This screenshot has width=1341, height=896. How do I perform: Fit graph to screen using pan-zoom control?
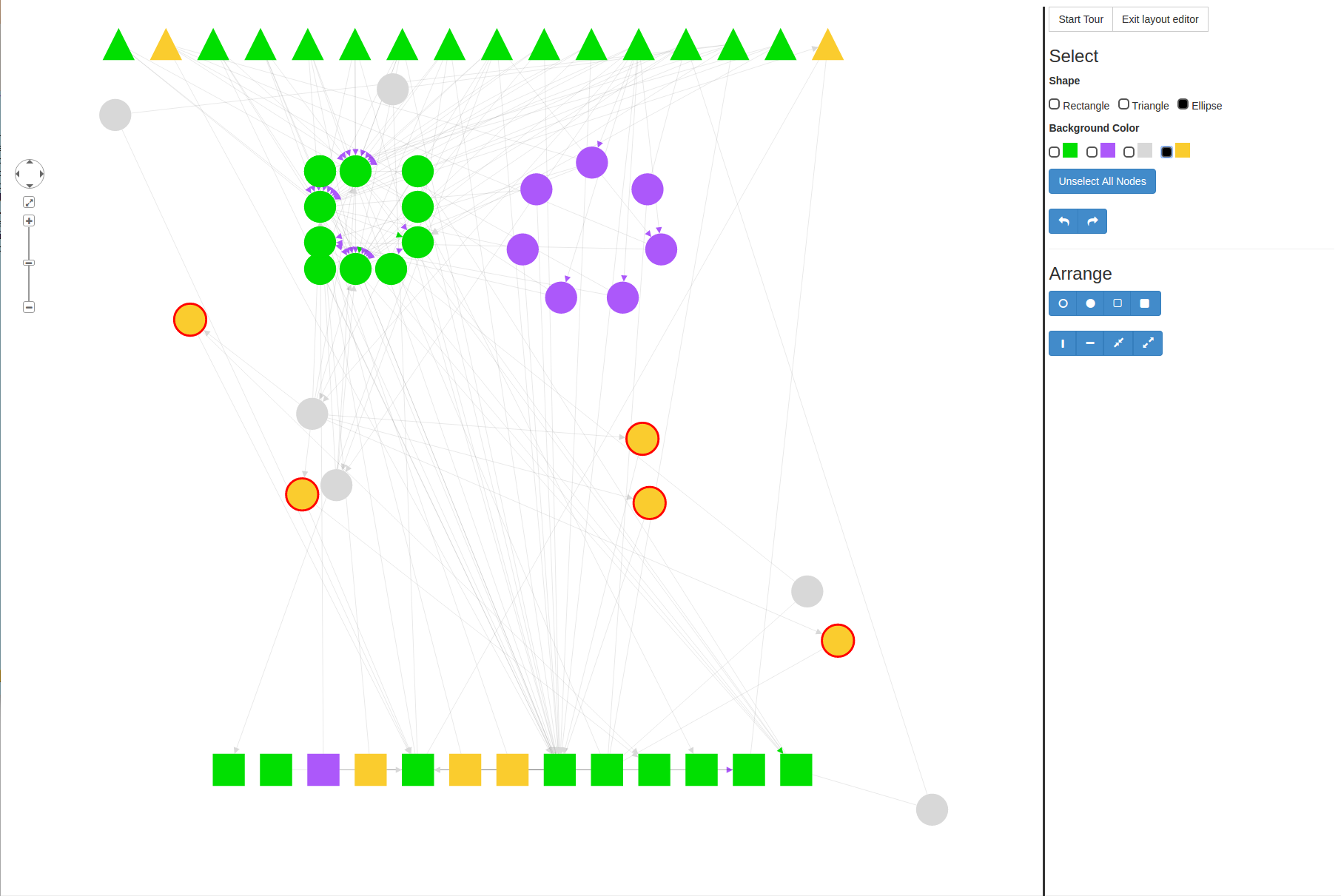tap(29, 202)
